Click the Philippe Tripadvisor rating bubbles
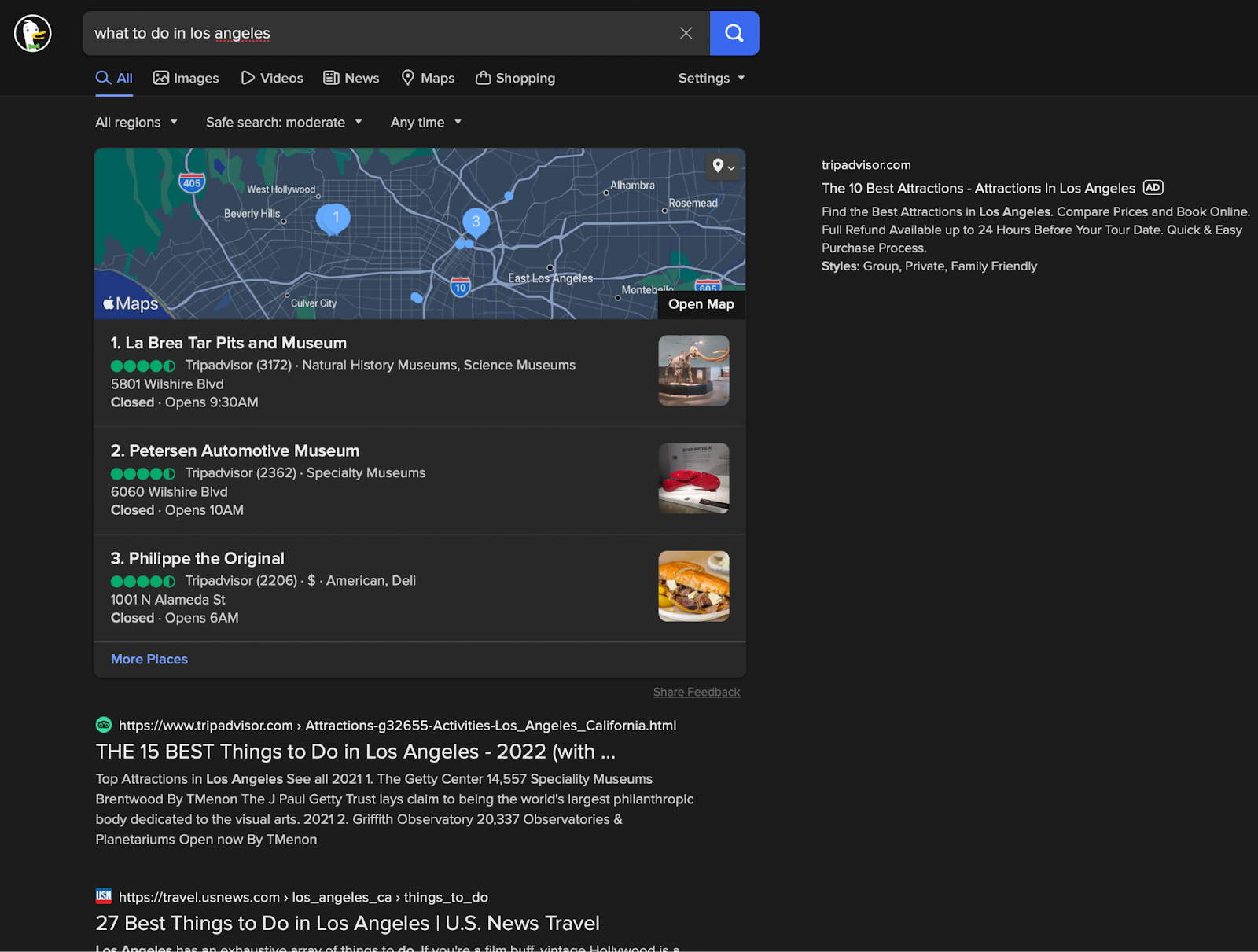Screen dimensions: 1258x952 click(143, 581)
